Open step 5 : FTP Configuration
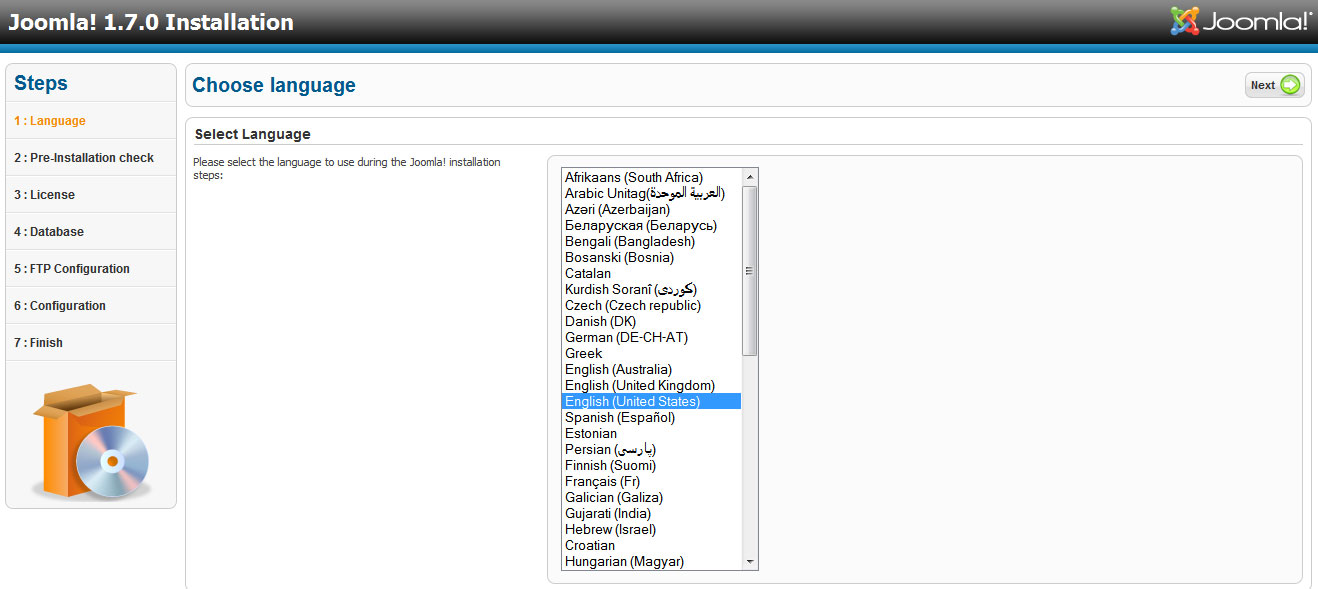 tap(91, 269)
